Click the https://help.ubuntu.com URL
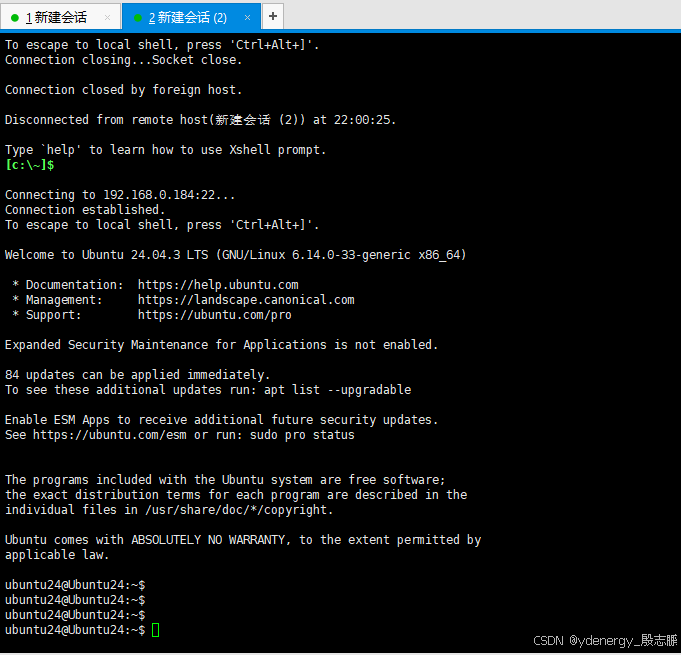The image size is (681, 655). 218,285
